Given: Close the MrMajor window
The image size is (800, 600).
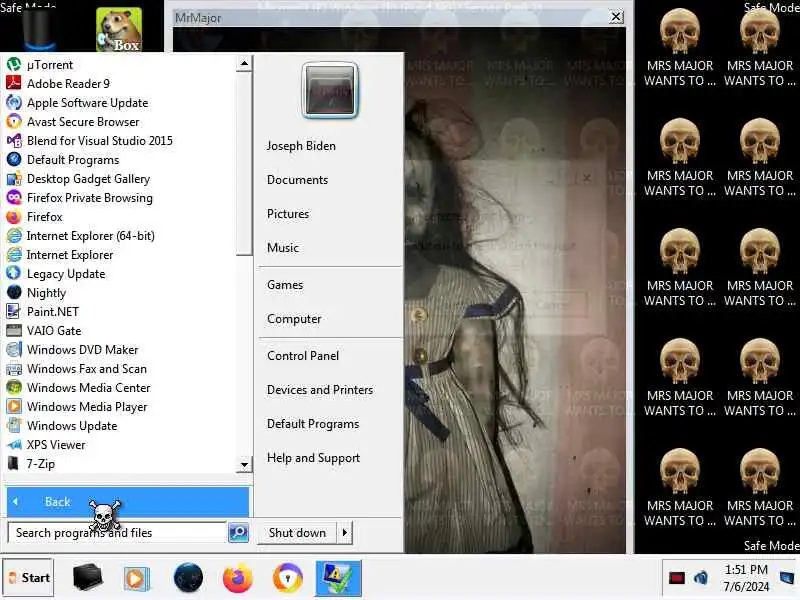Looking at the screenshot, I should (x=616, y=17).
